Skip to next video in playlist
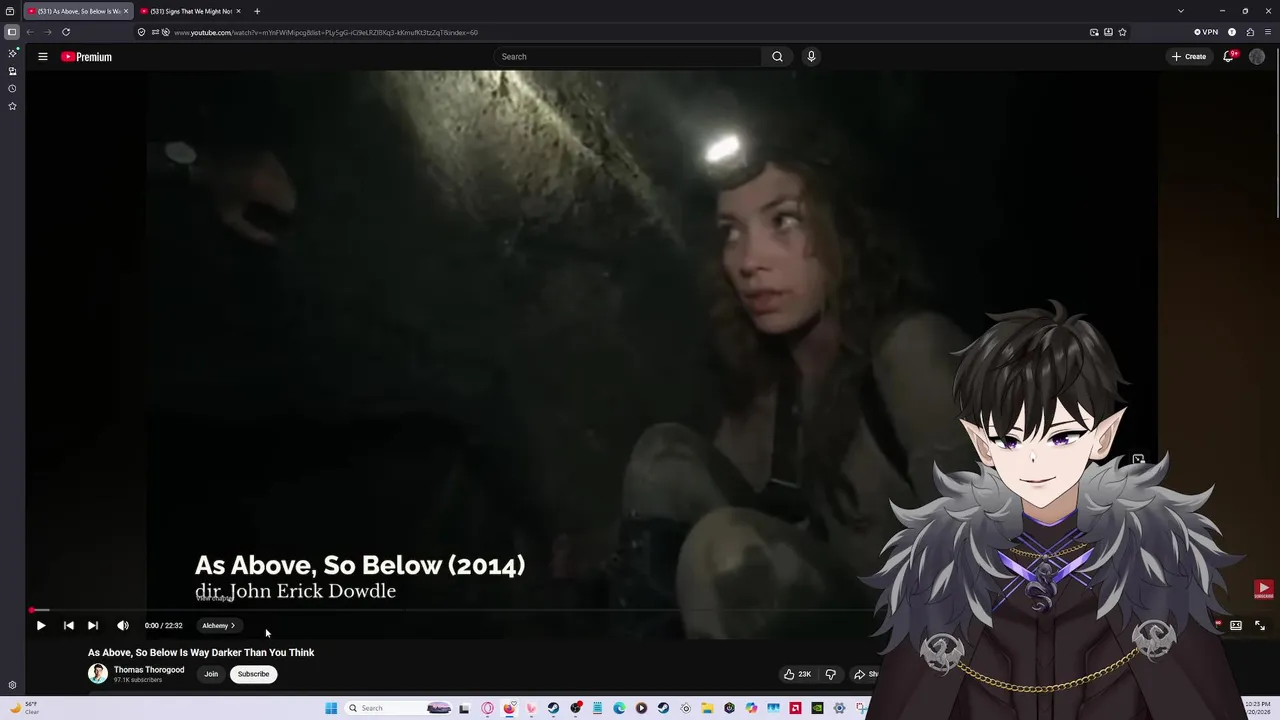 tap(92, 625)
